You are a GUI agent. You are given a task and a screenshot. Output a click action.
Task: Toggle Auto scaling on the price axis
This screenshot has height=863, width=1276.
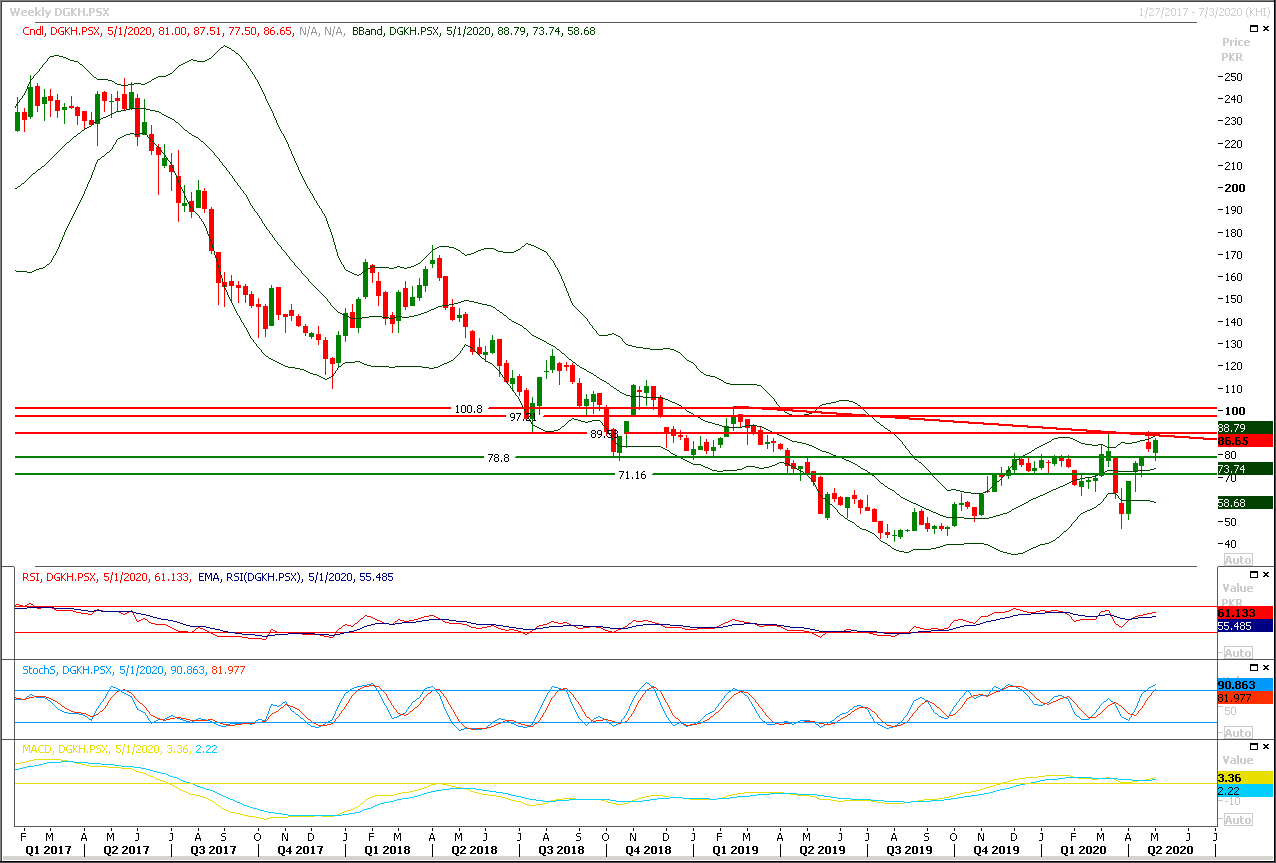click(x=1237, y=559)
